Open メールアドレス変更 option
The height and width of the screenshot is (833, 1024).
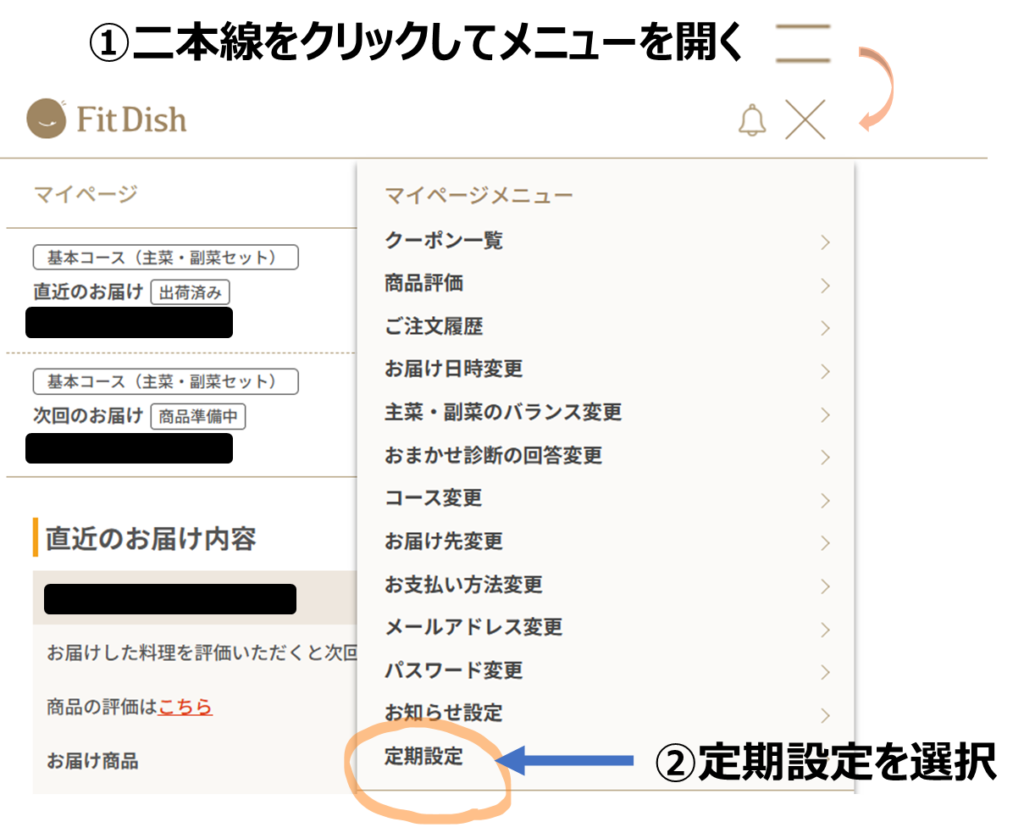pyautogui.click(x=474, y=628)
